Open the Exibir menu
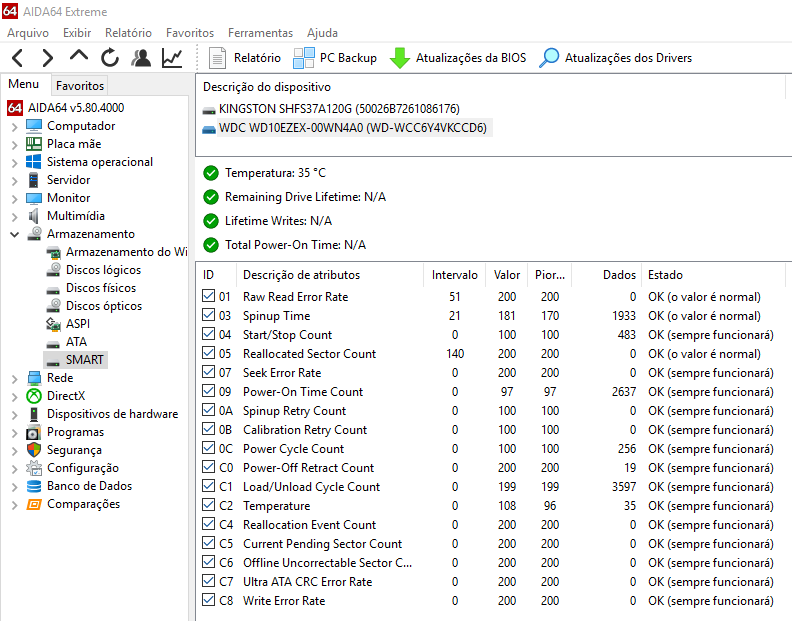This screenshot has height=621, width=792. point(77,33)
